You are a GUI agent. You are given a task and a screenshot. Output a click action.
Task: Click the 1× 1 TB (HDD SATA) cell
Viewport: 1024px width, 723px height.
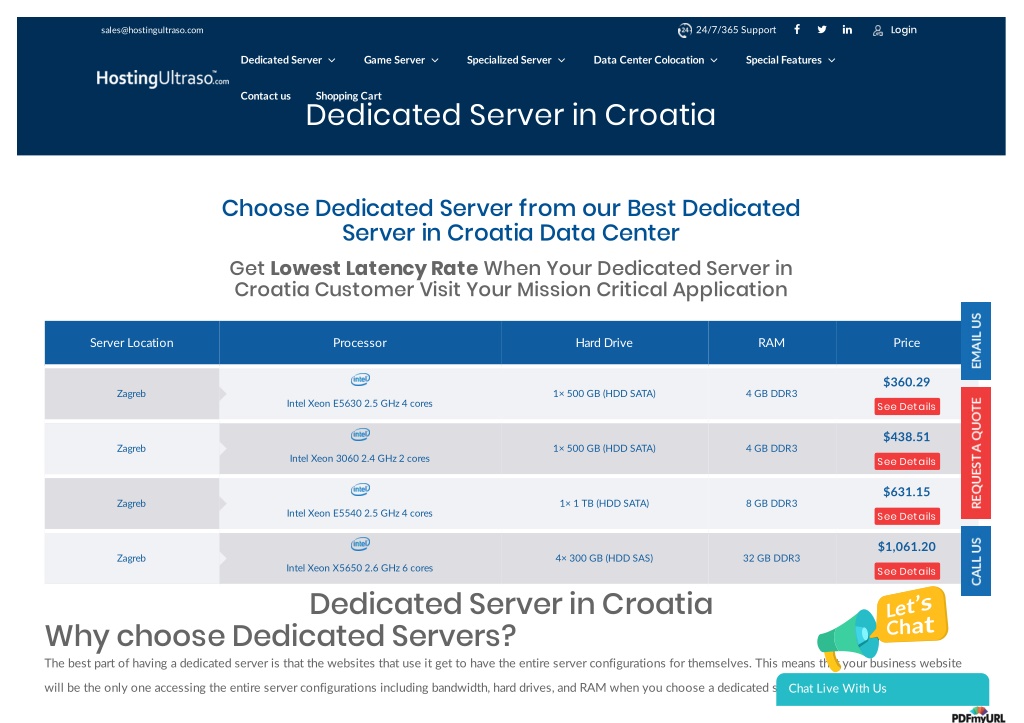coord(604,504)
